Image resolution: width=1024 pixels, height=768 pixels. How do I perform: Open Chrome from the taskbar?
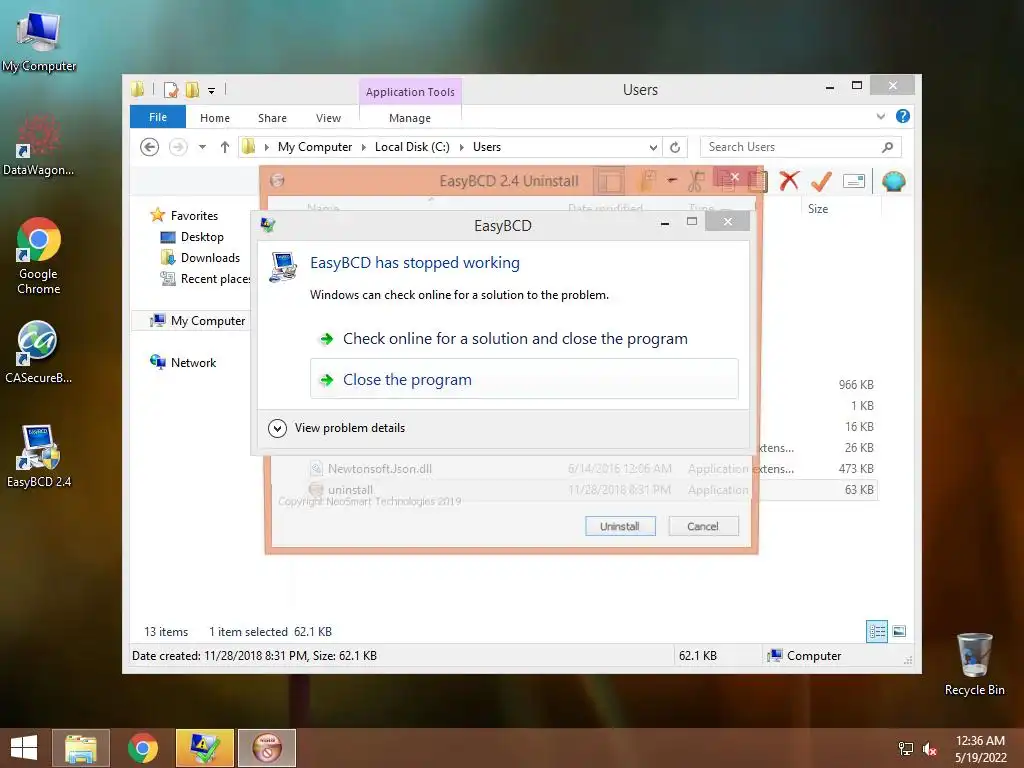[142, 748]
